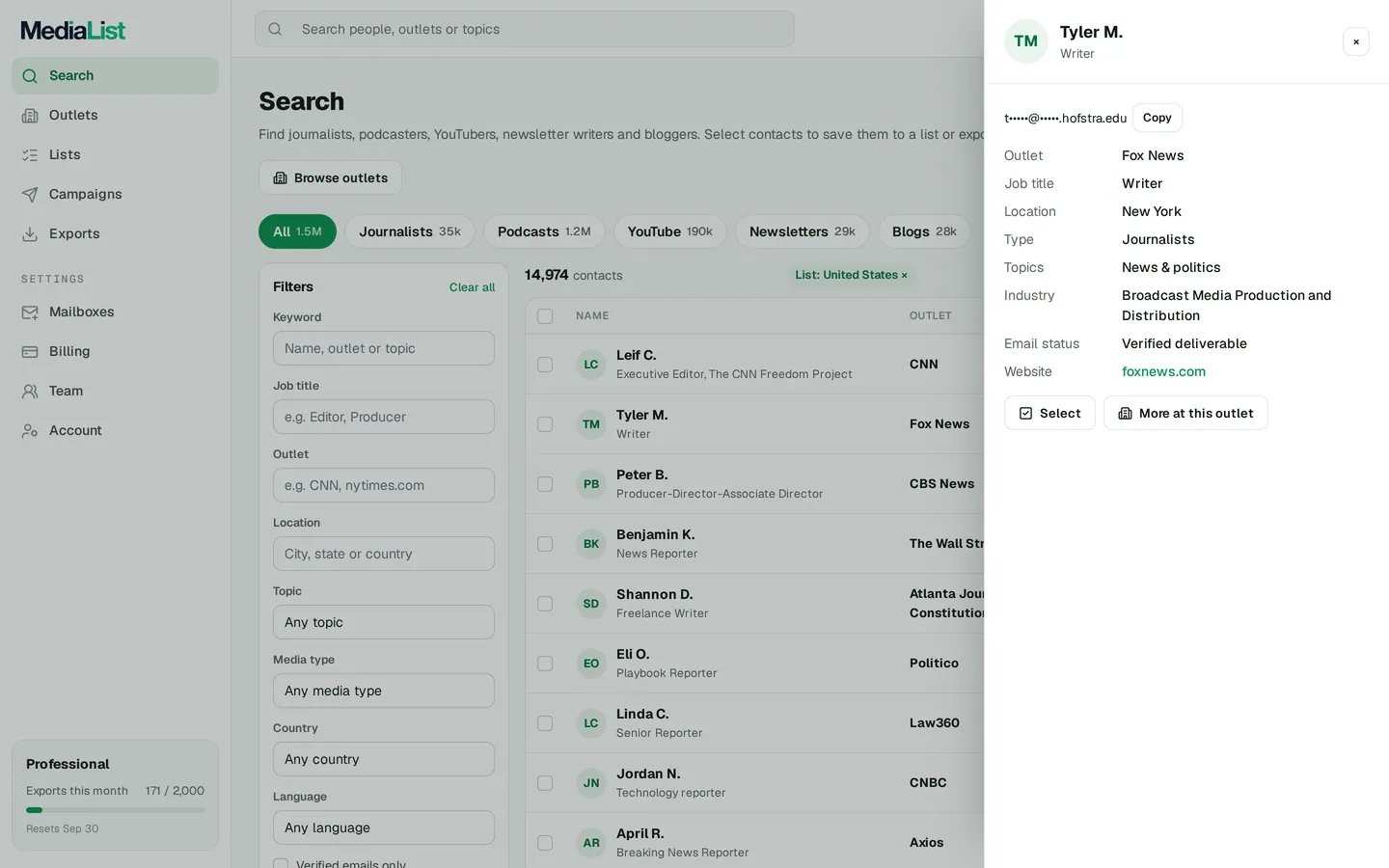Open Billing via the card icon

(30, 351)
